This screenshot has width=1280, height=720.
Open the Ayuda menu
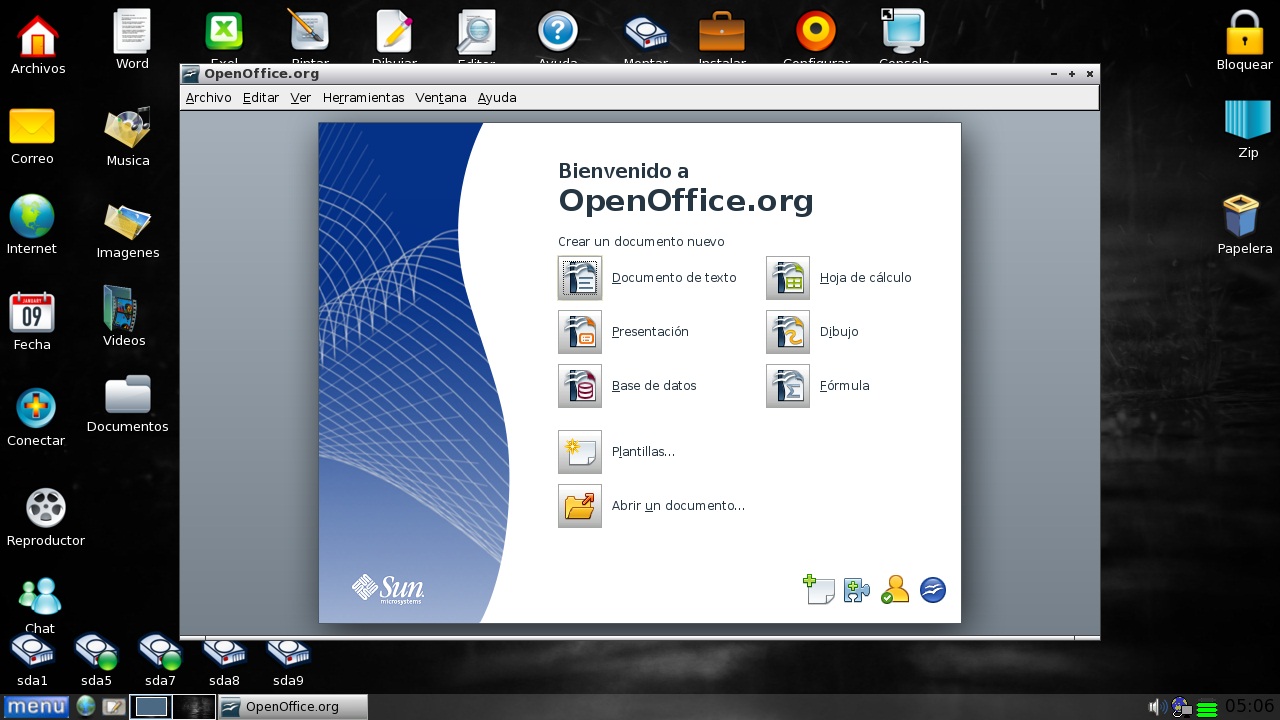click(x=497, y=98)
